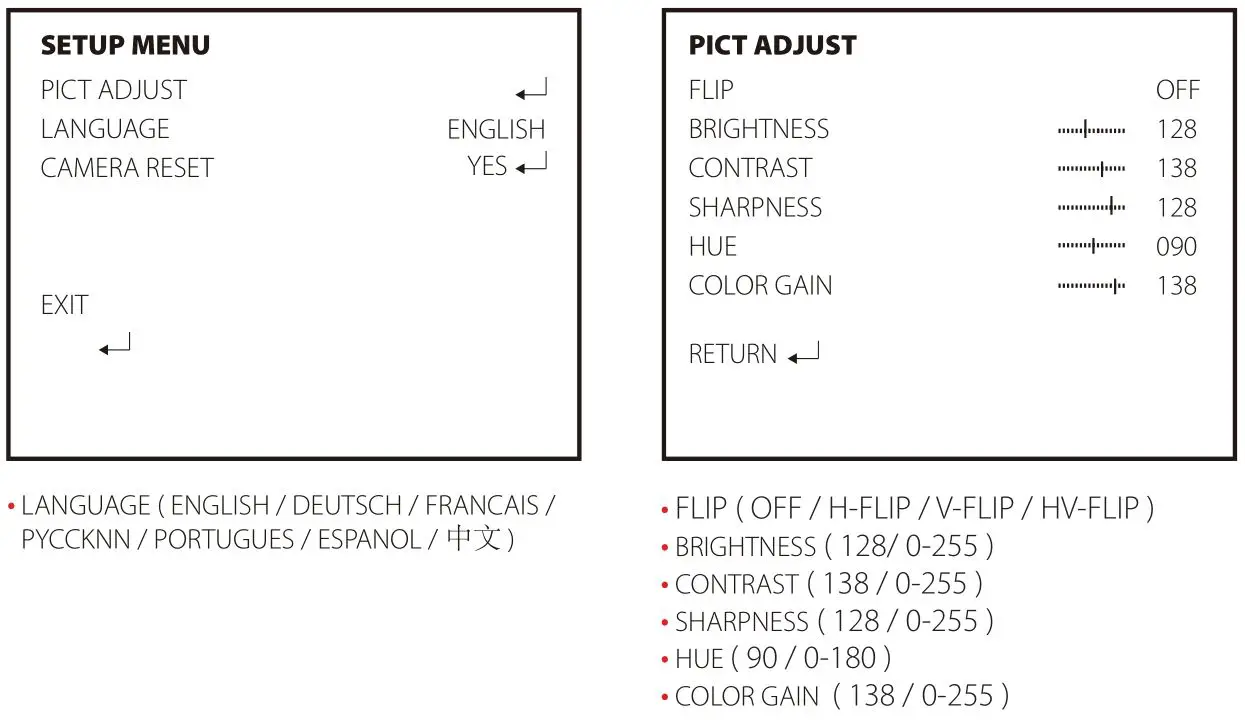
Task: Select the PICT ADJUST menu item
Action: coord(113,90)
